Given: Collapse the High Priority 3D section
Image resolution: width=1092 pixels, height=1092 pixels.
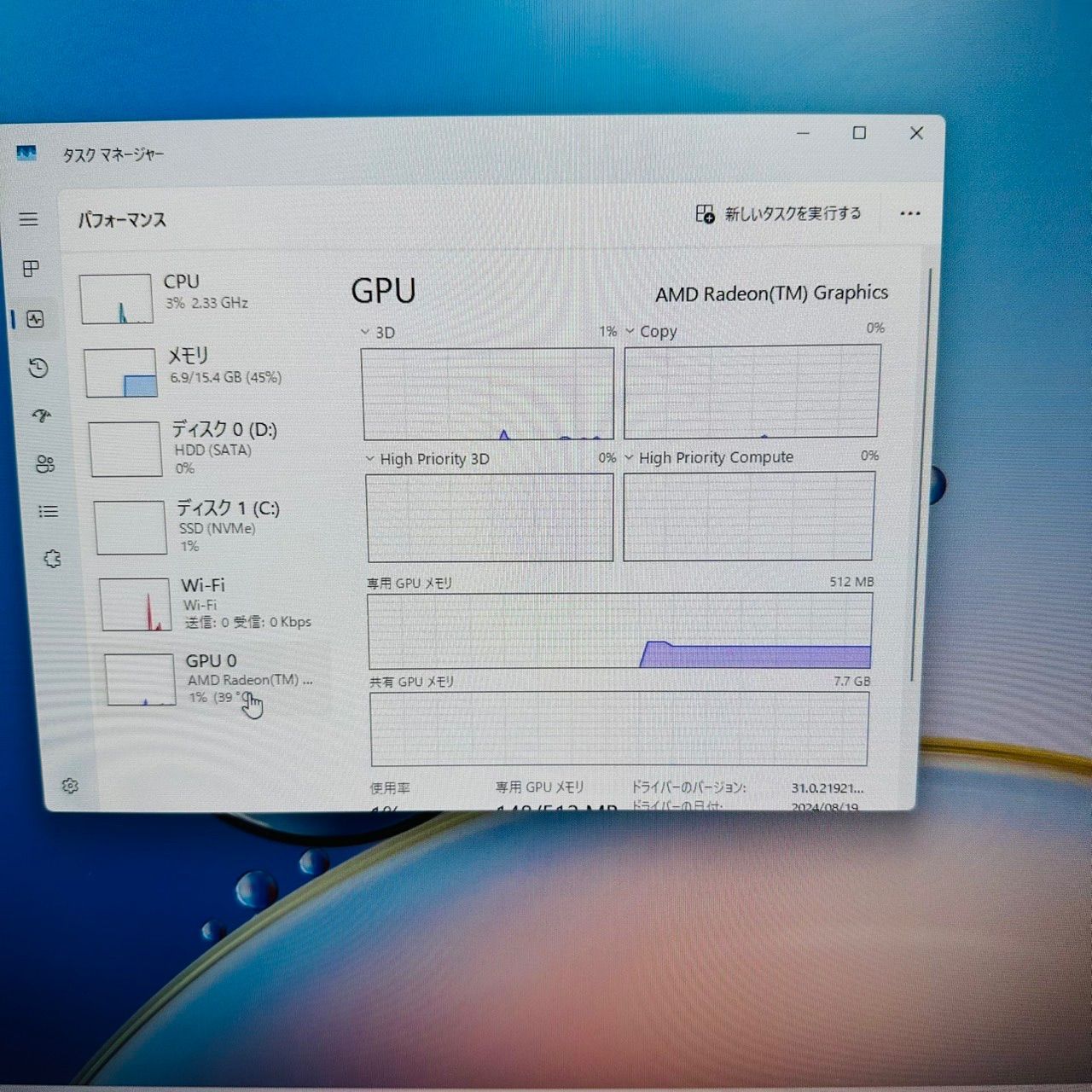Looking at the screenshot, I should [x=369, y=459].
